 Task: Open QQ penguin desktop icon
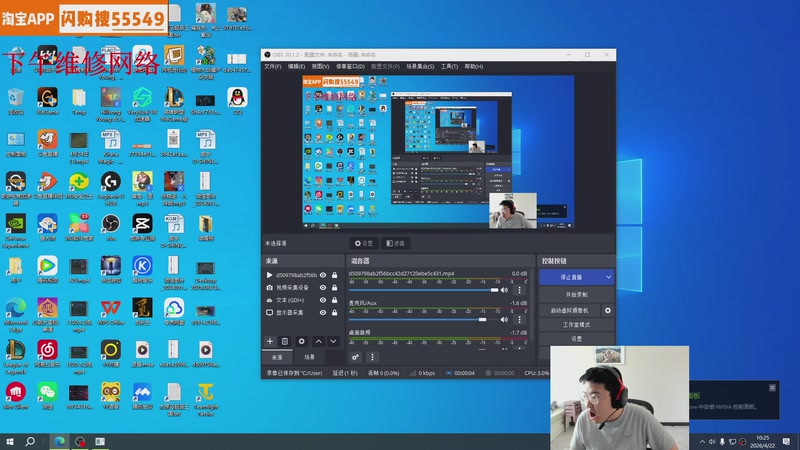[237, 101]
